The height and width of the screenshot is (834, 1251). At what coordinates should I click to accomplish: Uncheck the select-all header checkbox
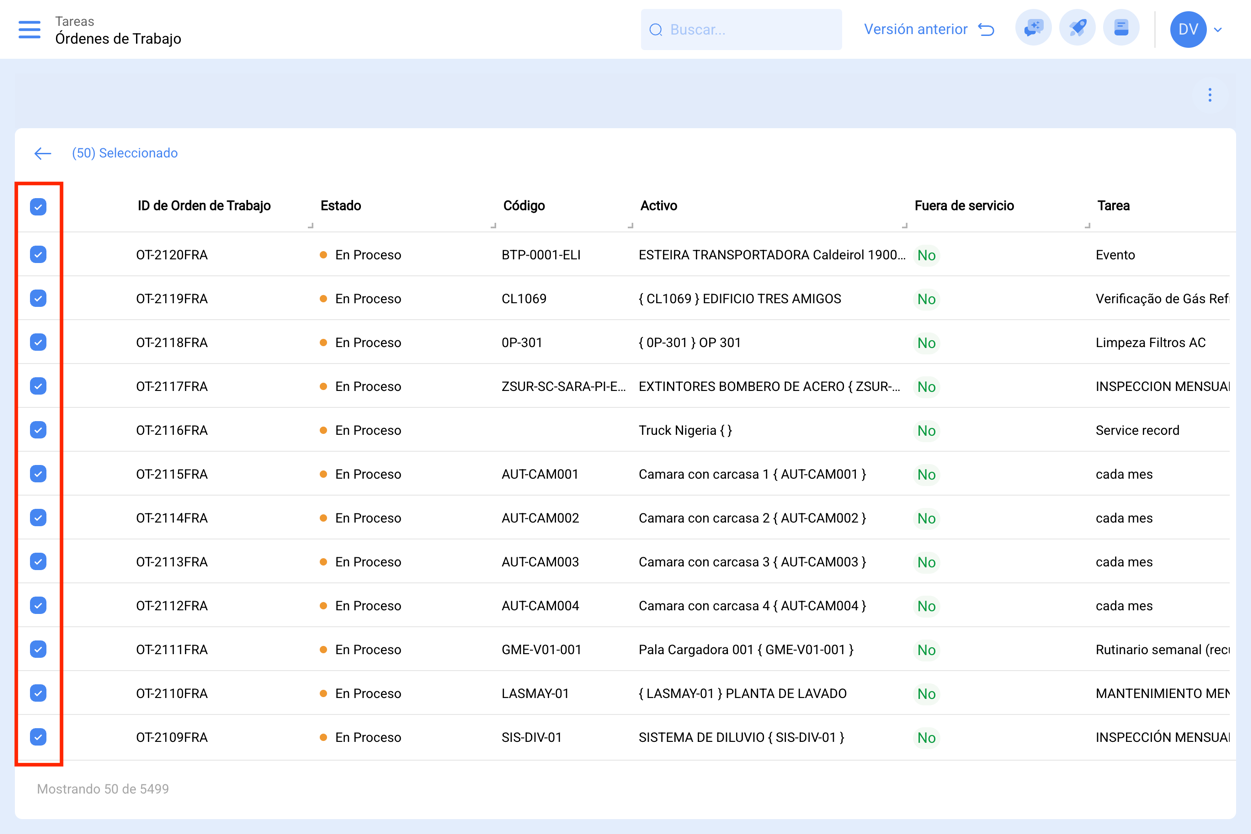tap(38, 207)
